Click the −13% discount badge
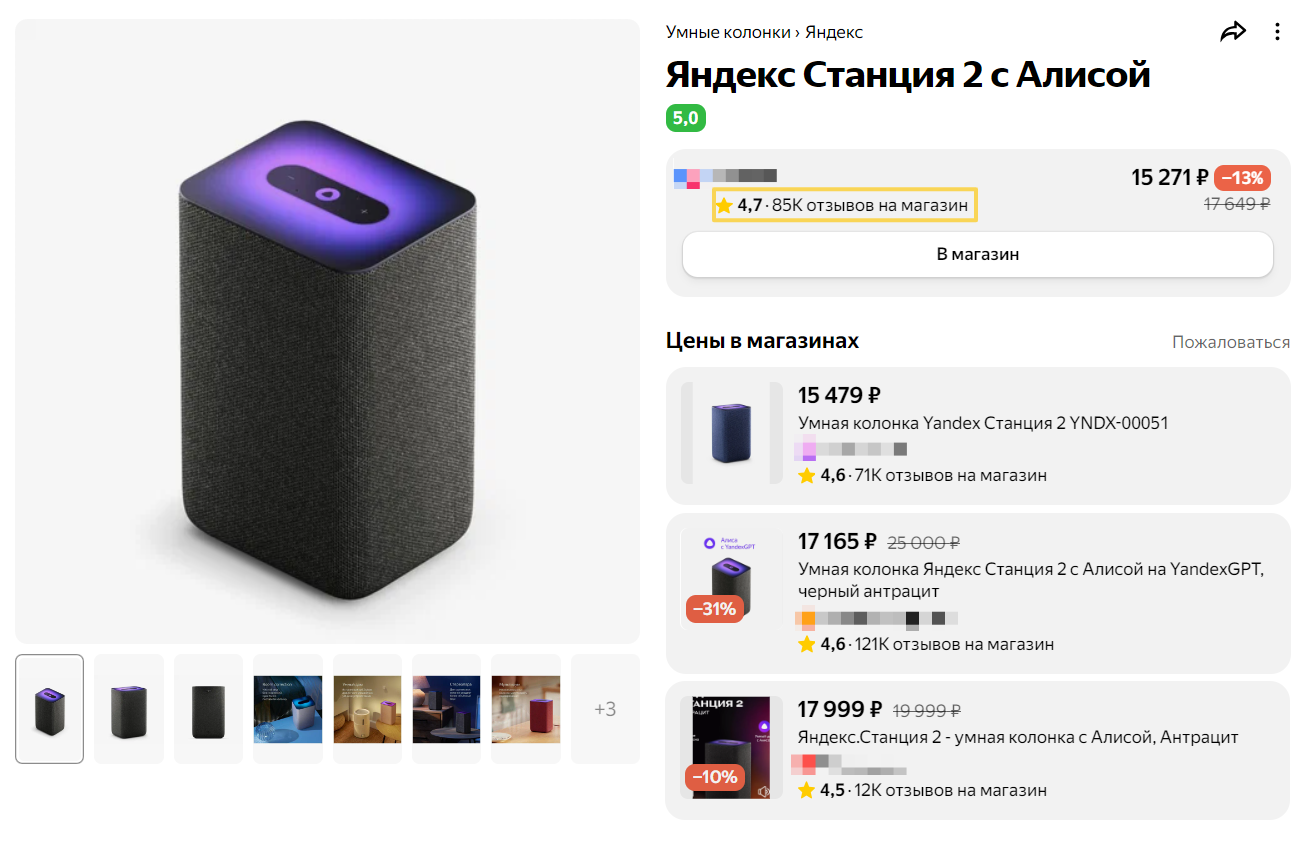The image size is (1307, 845). pos(1242,179)
